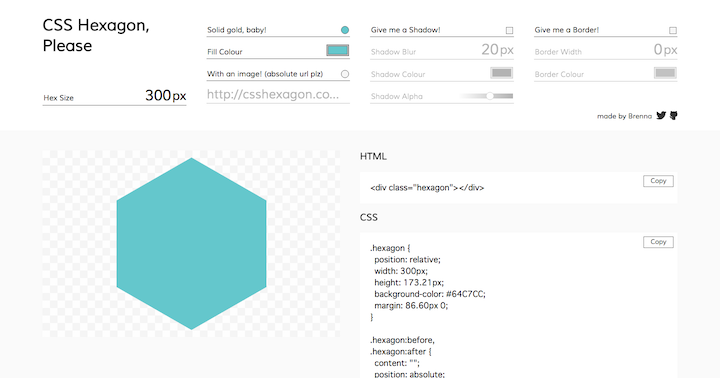Copy the CSS code snippet

(658, 242)
